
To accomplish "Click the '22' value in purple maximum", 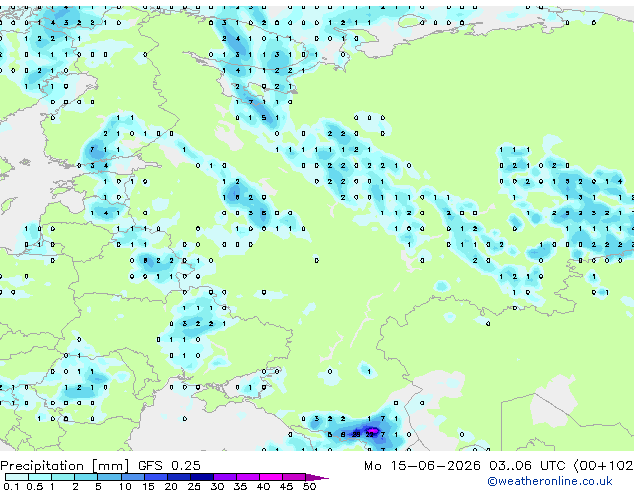I will pyautogui.click(x=370, y=435).
